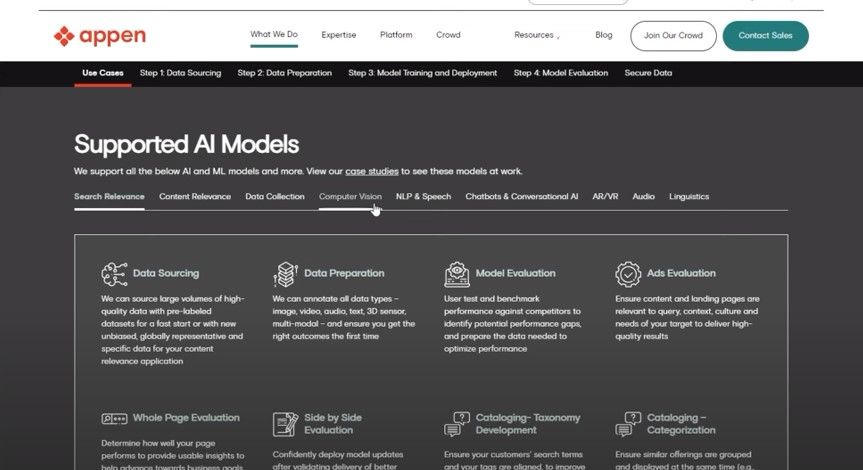This screenshot has height=470, width=863.
Task: Click the Cataloging- Taxonomy Development heading
Action: pyautogui.click(x=528, y=424)
